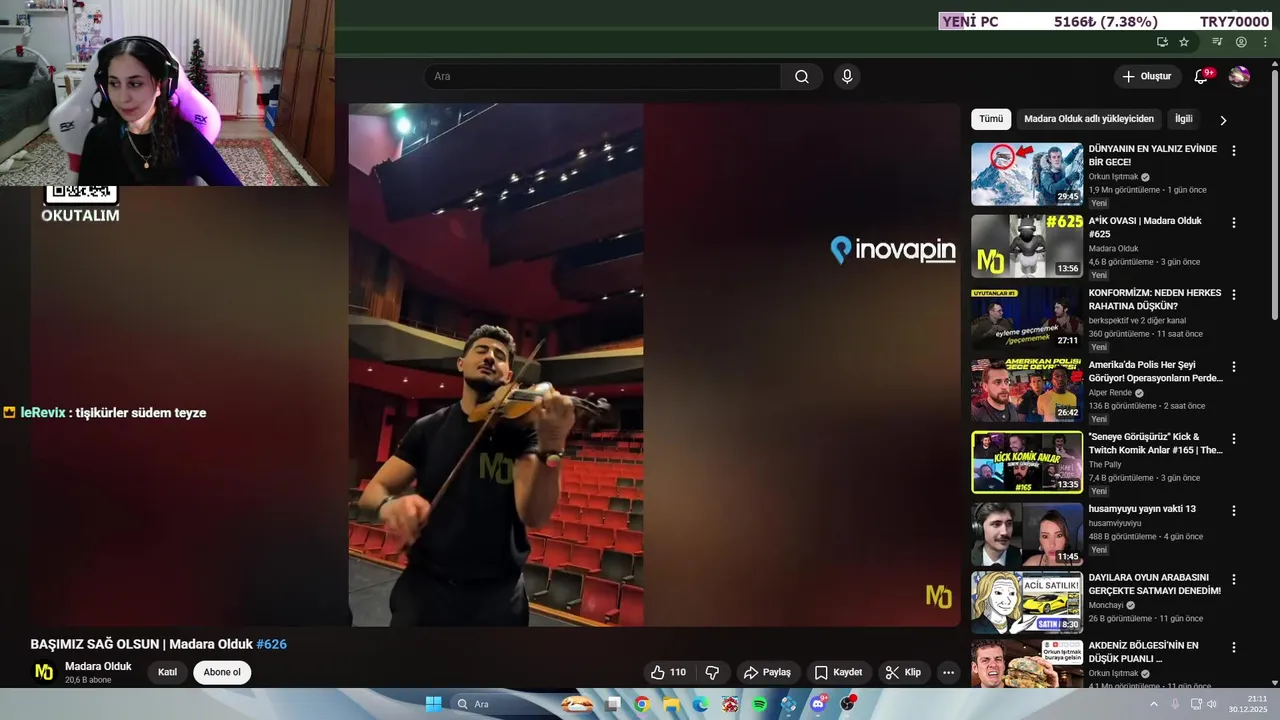Open Amerika'da Polis video thumbnail
This screenshot has width=1280, height=720.
(x=1027, y=390)
